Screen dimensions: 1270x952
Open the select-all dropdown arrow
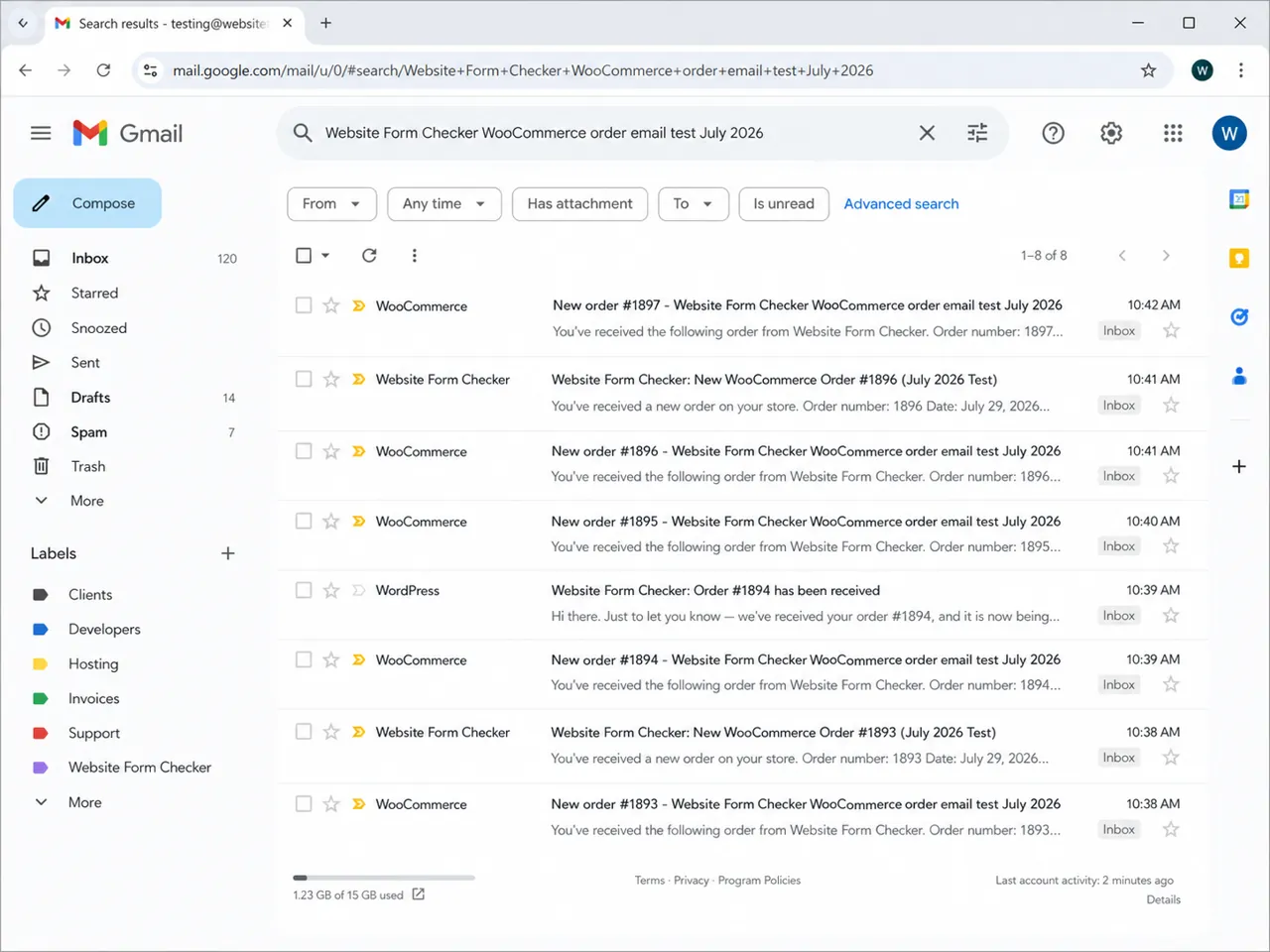click(325, 255)
